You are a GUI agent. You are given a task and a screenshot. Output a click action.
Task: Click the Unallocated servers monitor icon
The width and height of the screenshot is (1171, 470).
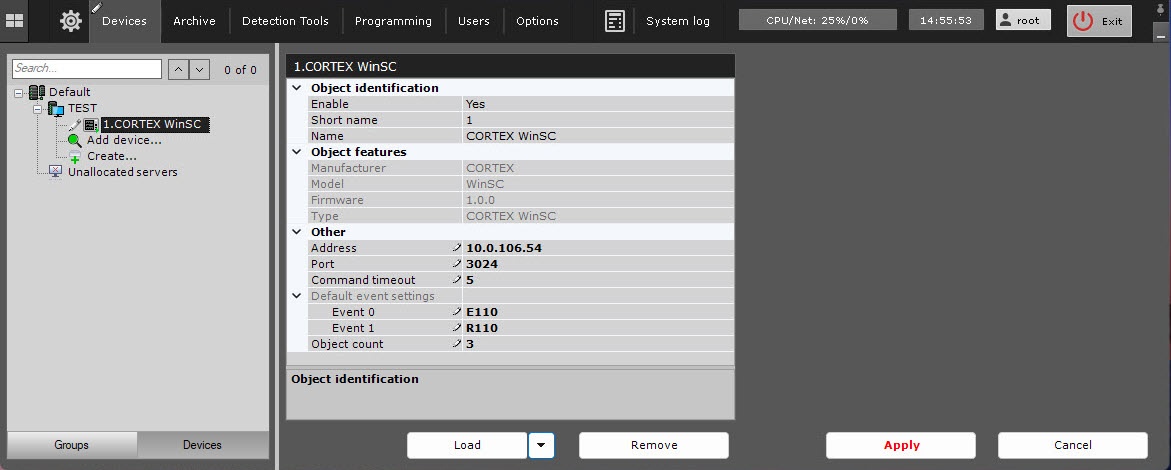tap(56, 172)
